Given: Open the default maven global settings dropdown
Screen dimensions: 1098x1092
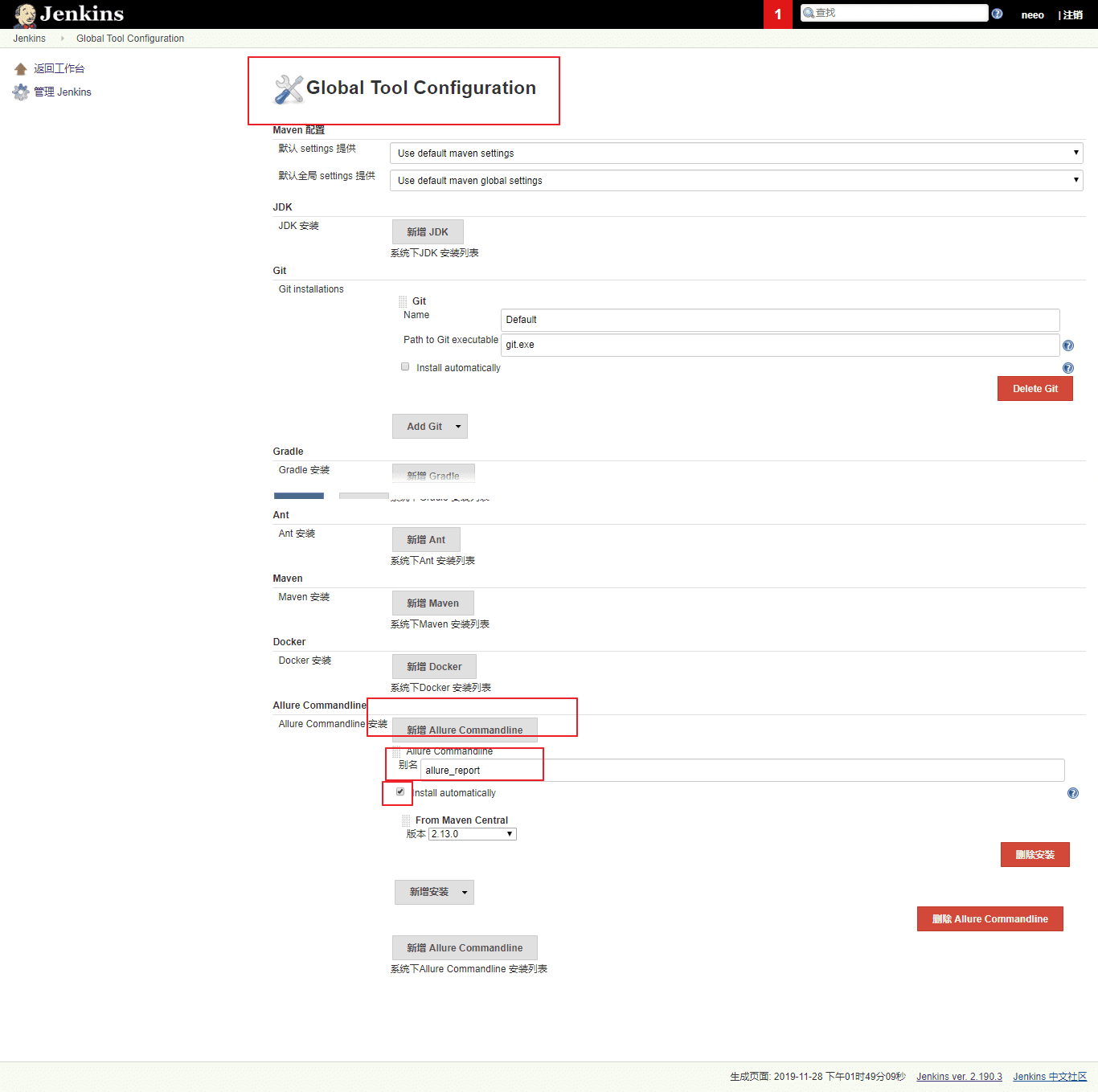Looking at the screenshot, I should 736,181.
